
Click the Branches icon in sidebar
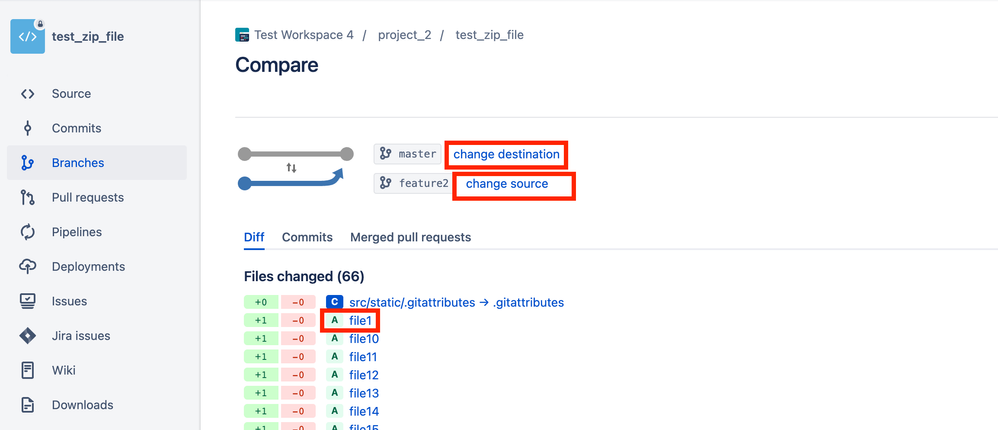click(x=27, y=163)
